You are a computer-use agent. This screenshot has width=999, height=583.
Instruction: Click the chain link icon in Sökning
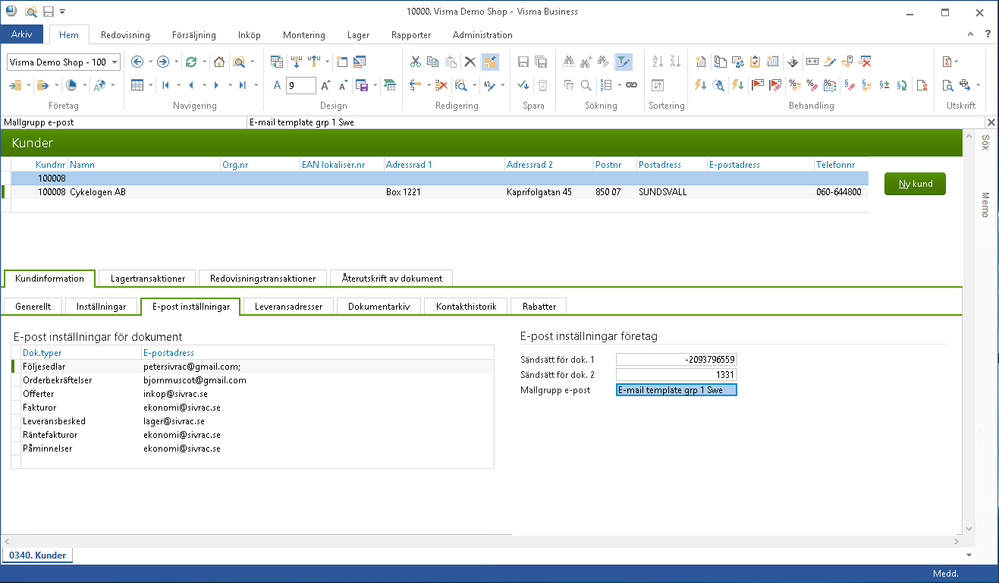[631, 85]
